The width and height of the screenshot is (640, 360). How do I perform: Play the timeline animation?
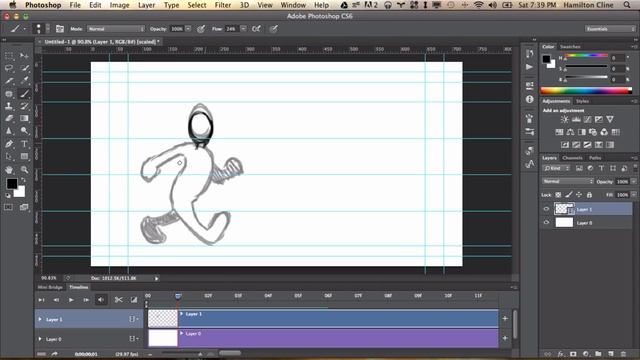[71, 300]
